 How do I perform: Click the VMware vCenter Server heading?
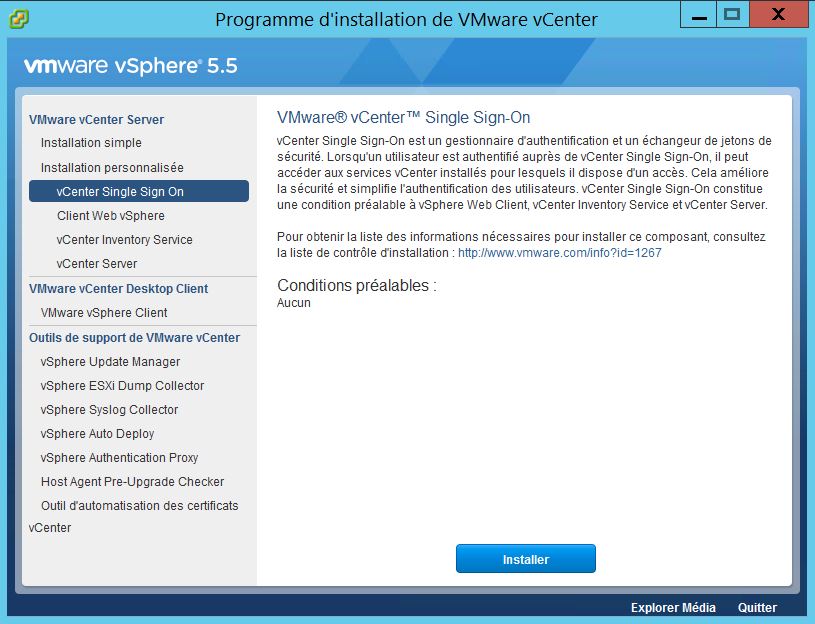[x=96, y=120]
